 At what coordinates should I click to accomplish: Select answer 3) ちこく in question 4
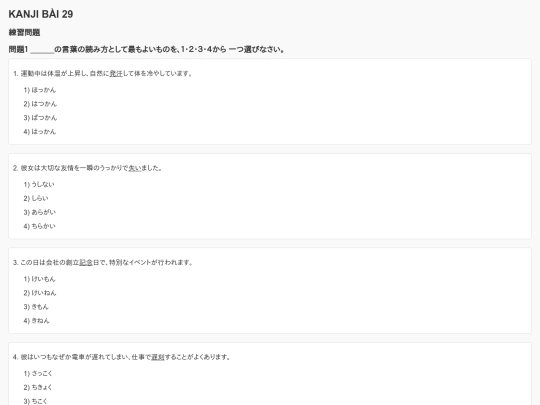35,401
